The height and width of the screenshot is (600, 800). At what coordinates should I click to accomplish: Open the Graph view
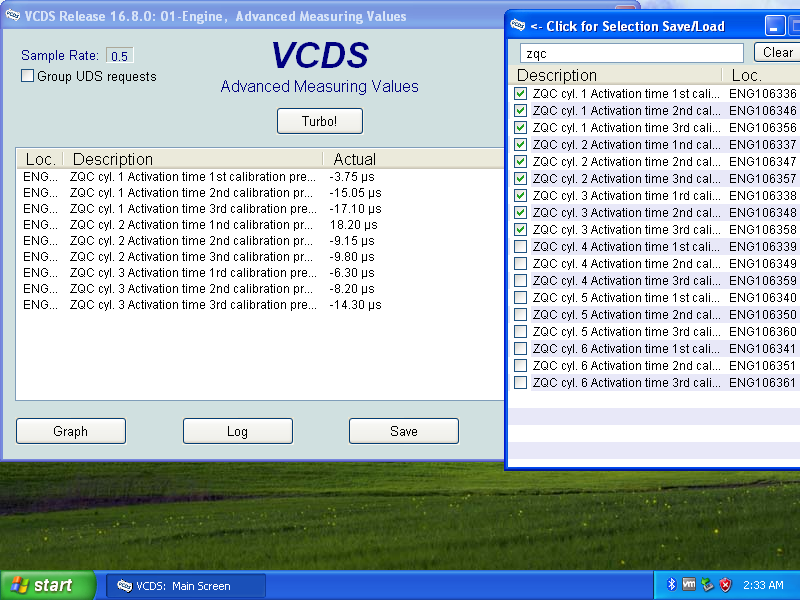[70, 431]
